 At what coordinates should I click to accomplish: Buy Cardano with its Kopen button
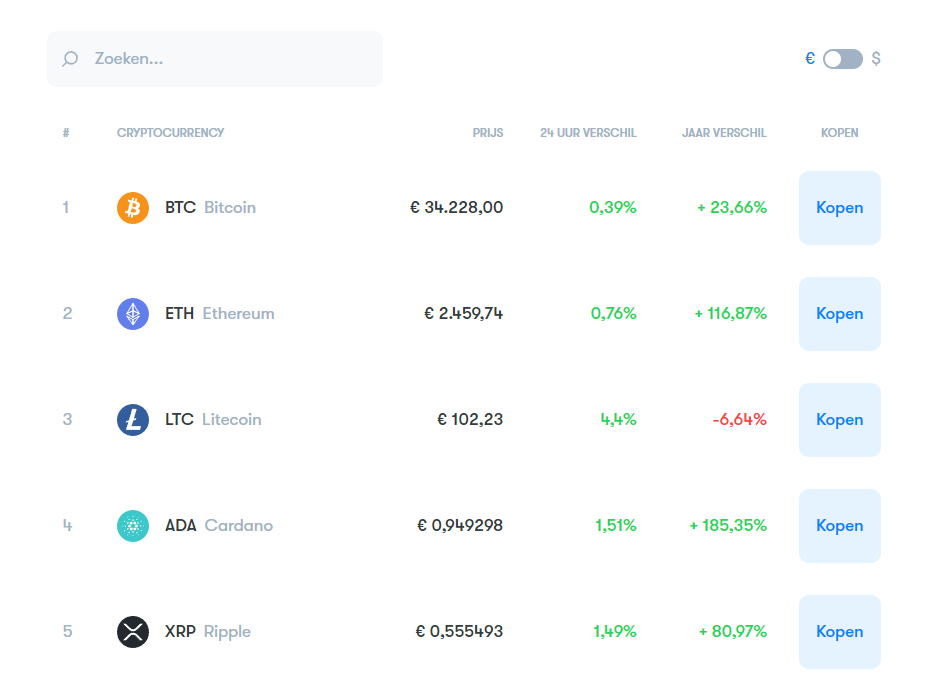coord(840,526)
